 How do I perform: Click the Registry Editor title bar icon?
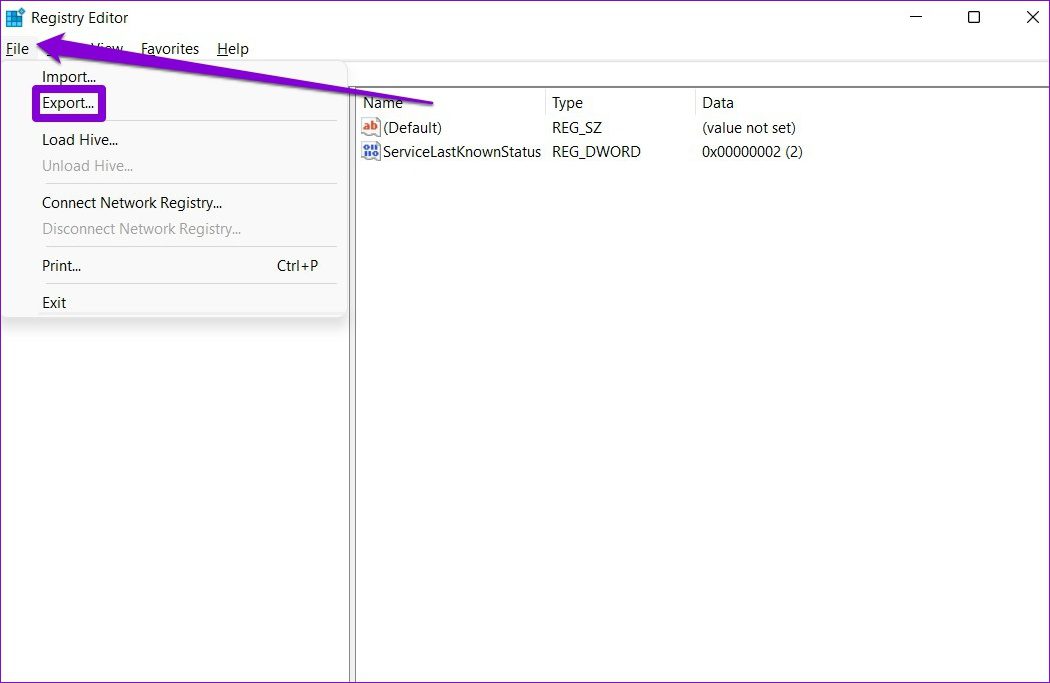pos(15,17)
